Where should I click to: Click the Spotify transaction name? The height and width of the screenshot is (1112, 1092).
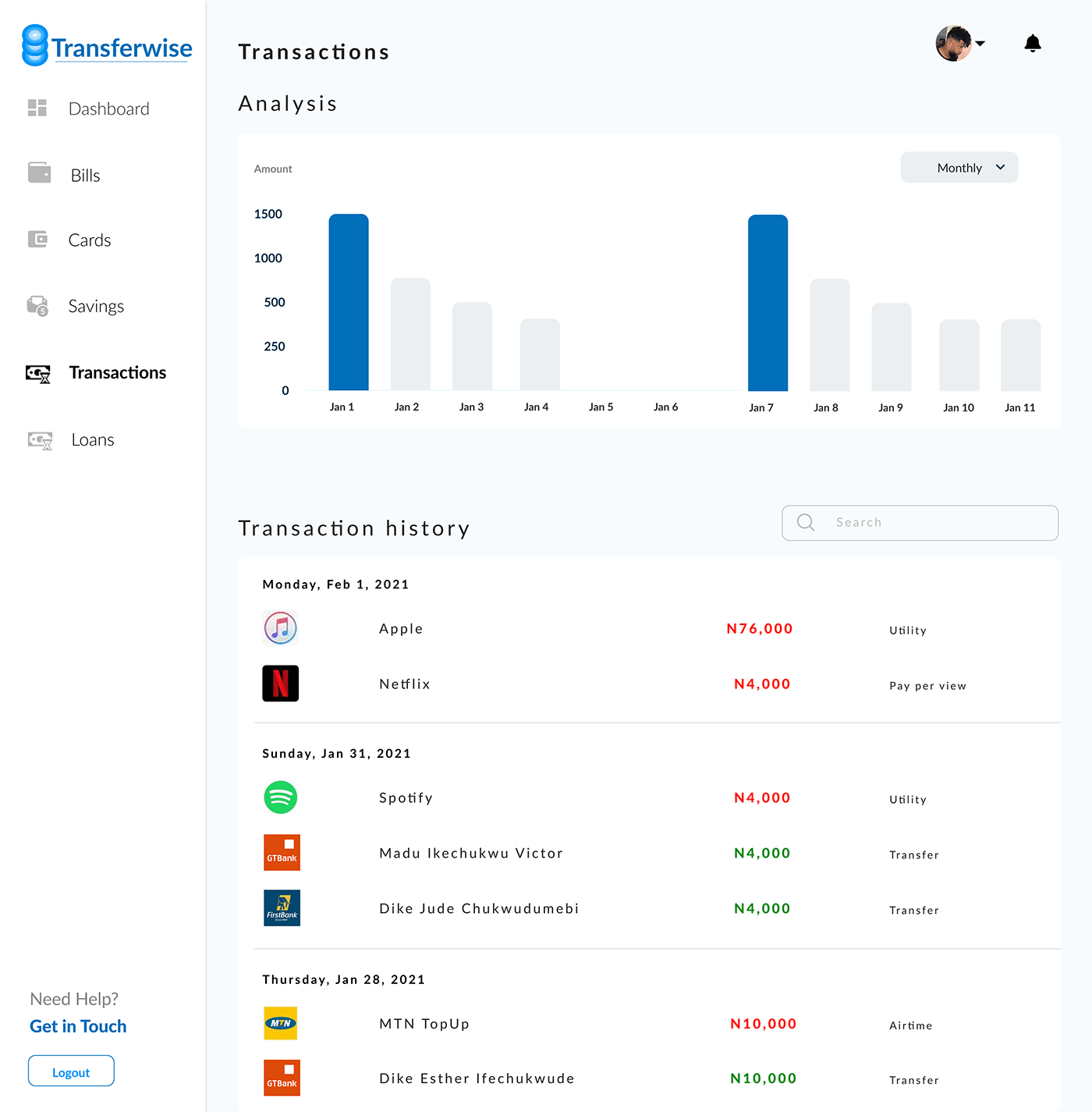tap(406, 798)
